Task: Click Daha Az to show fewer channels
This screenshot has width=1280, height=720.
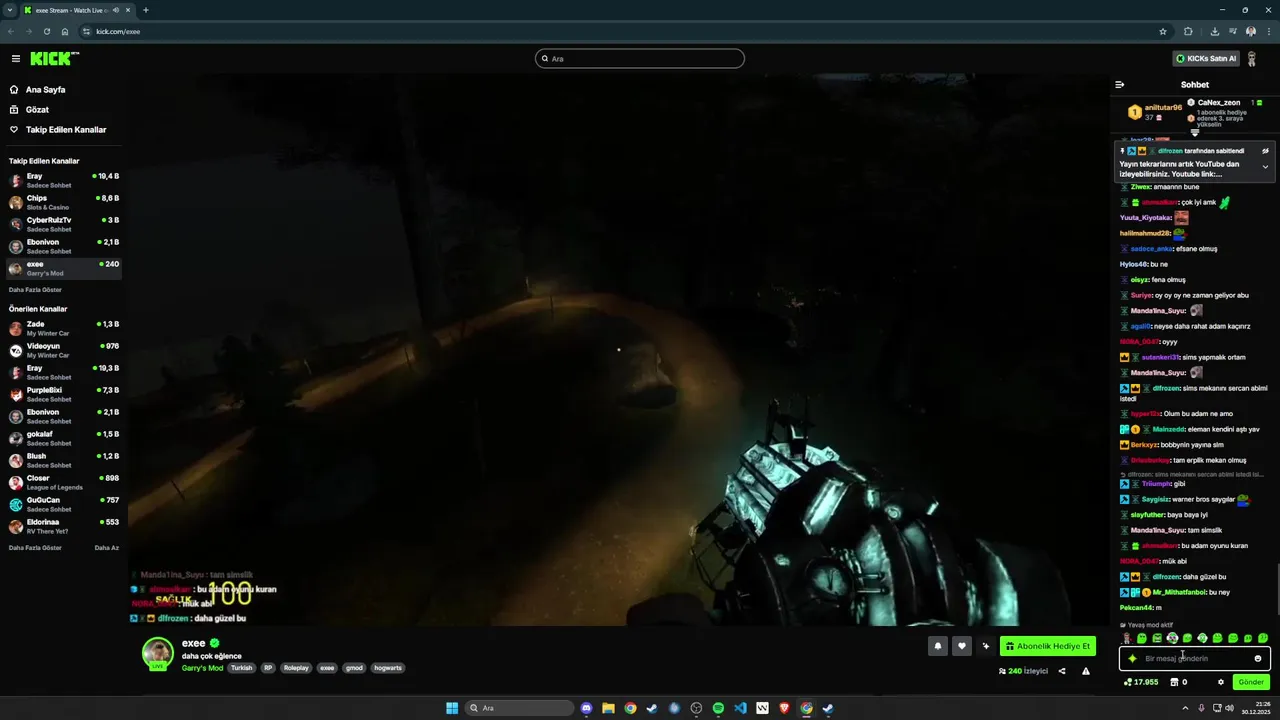Action: click(x=107, y=548)
